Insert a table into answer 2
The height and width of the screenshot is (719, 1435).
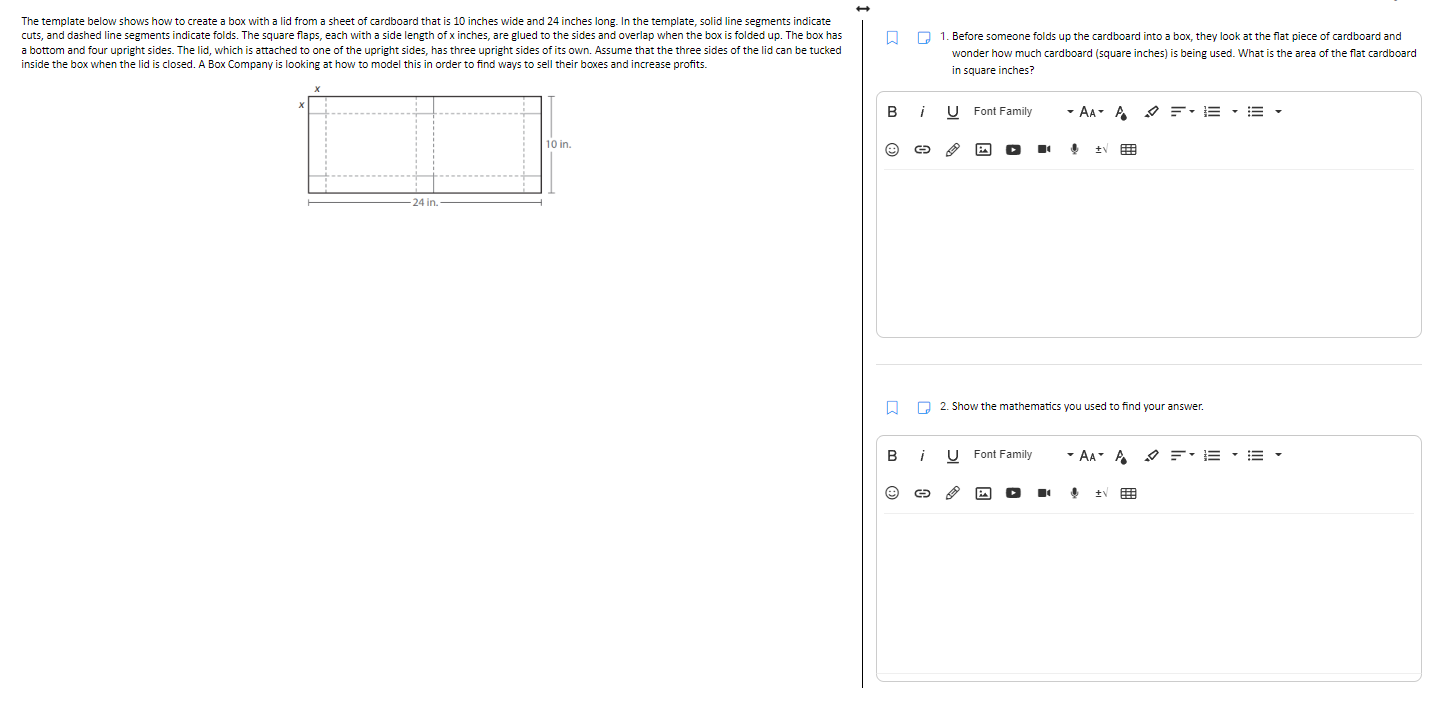click(x=1129, y=493)
